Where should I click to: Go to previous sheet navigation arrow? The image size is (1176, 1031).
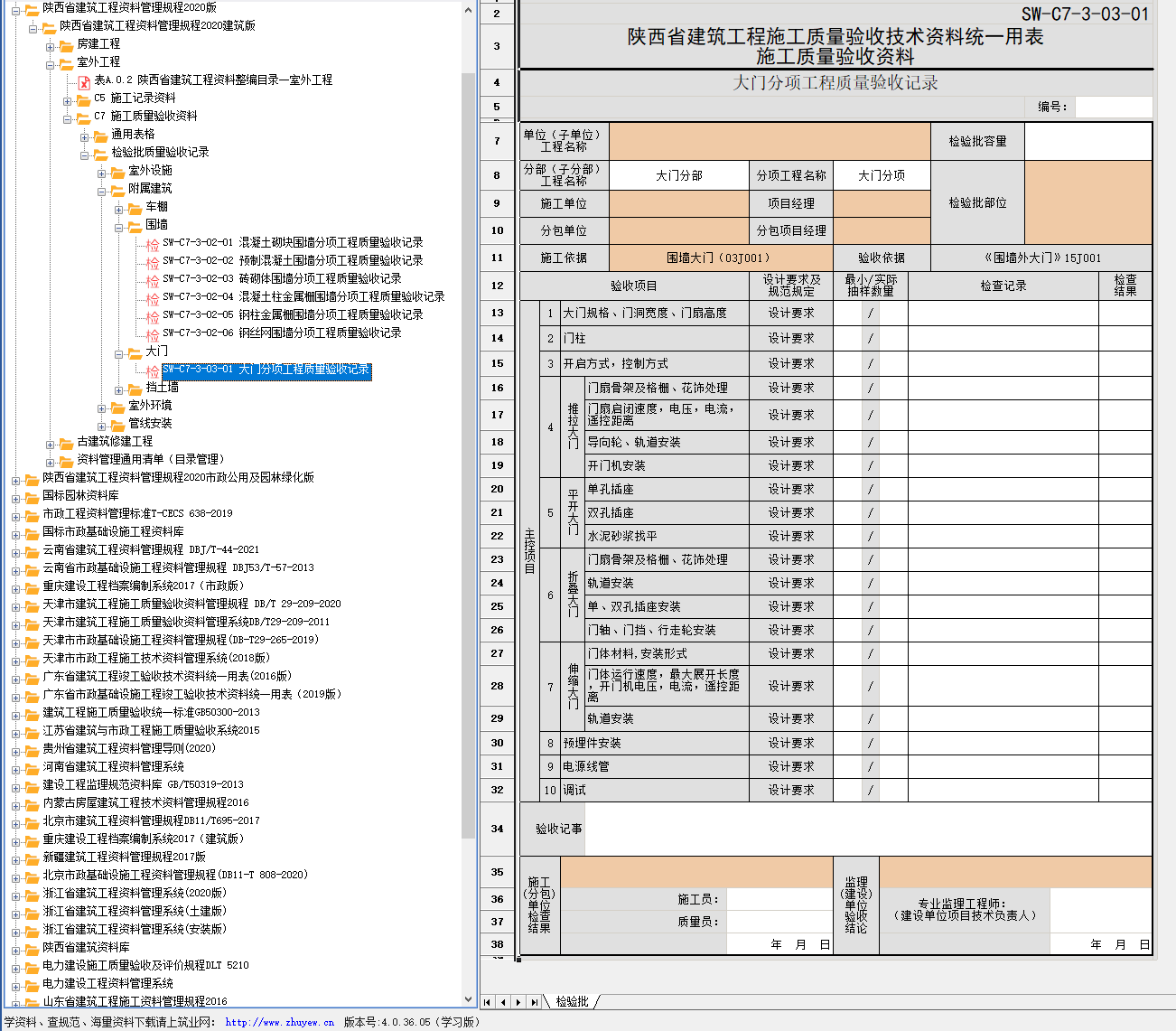point(502,1002)
